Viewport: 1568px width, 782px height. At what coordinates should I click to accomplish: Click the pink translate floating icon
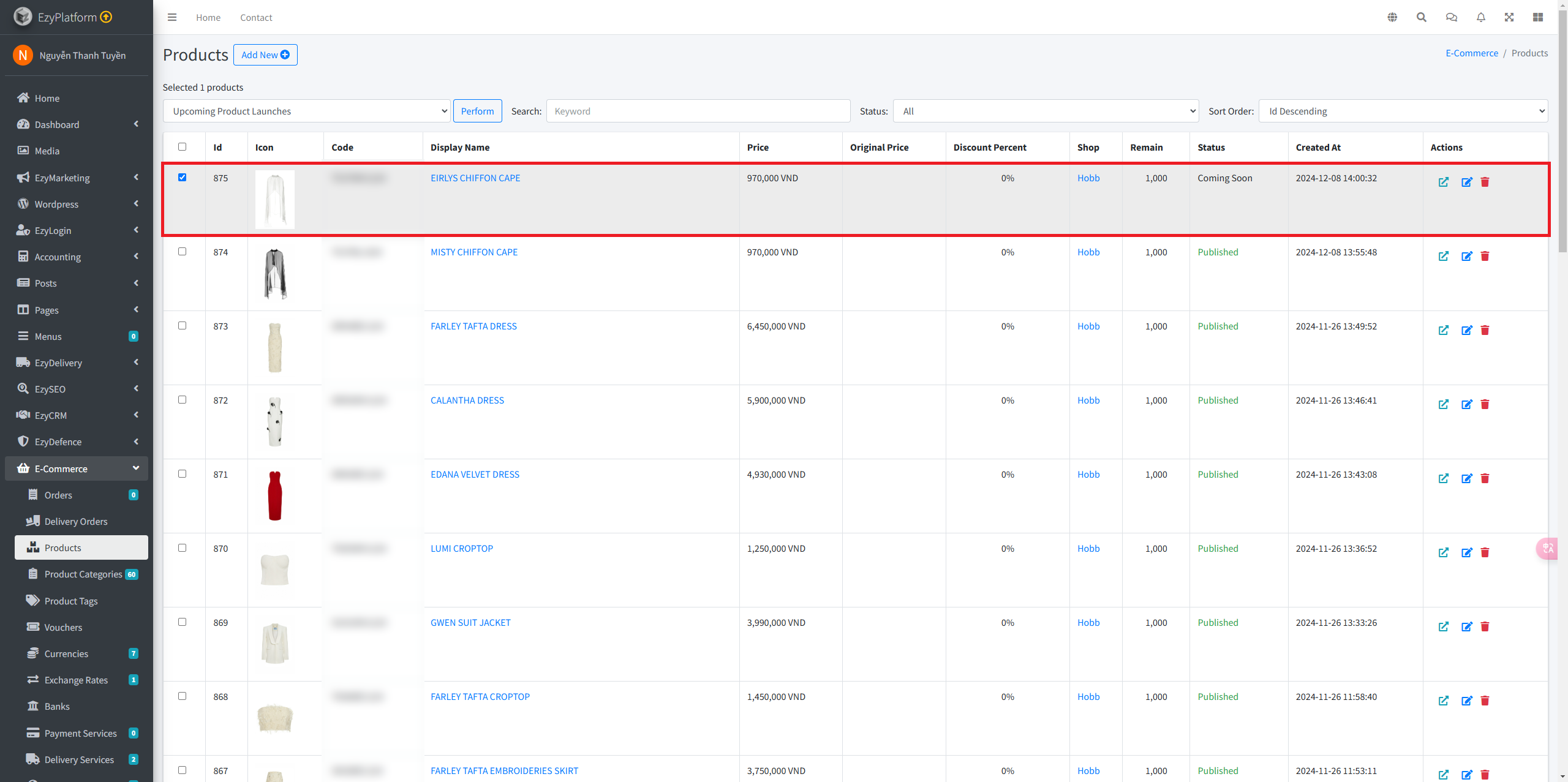click(x=1547, y=548)
